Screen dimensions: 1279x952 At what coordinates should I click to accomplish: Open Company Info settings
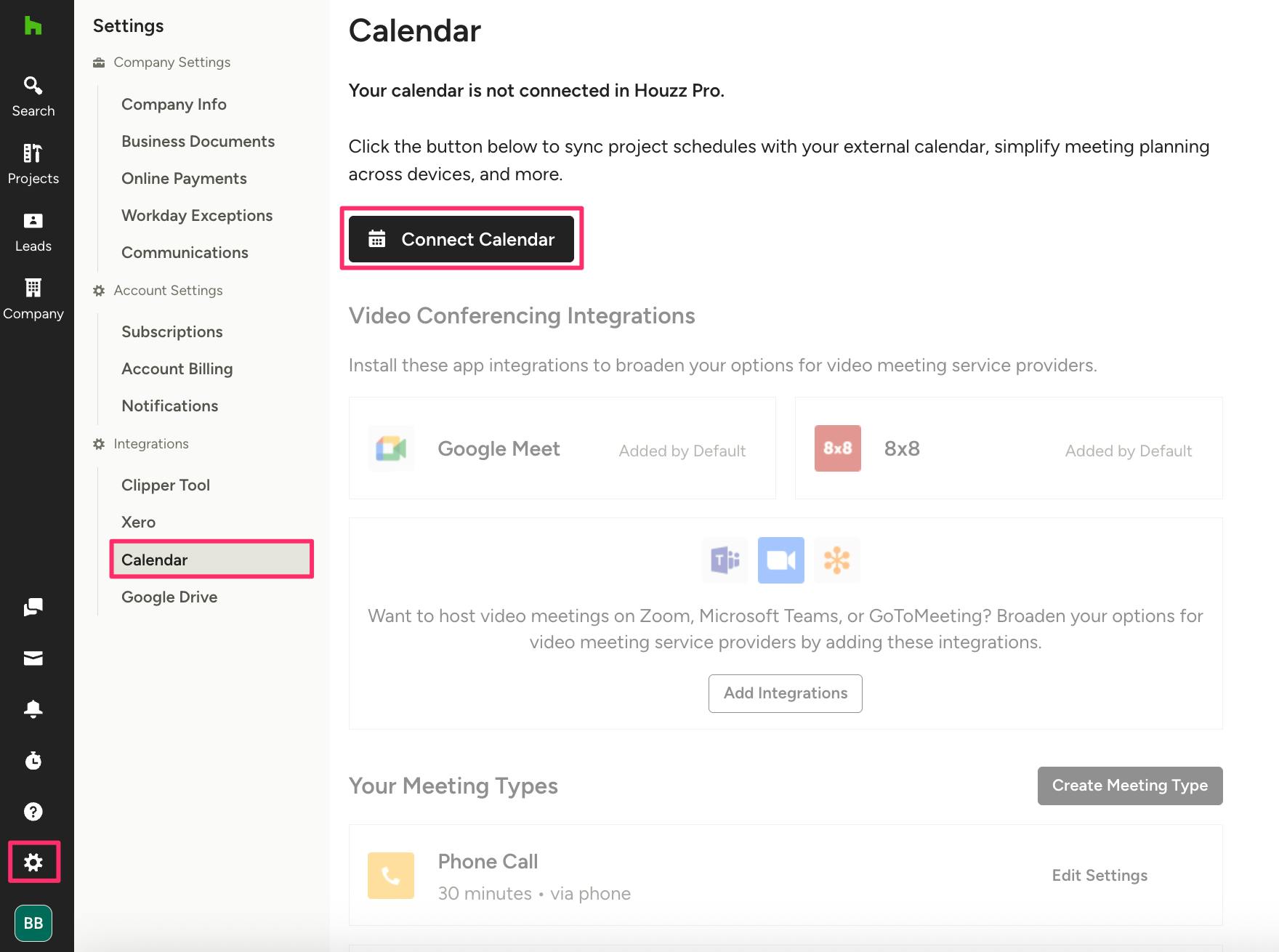click(174, 104)
